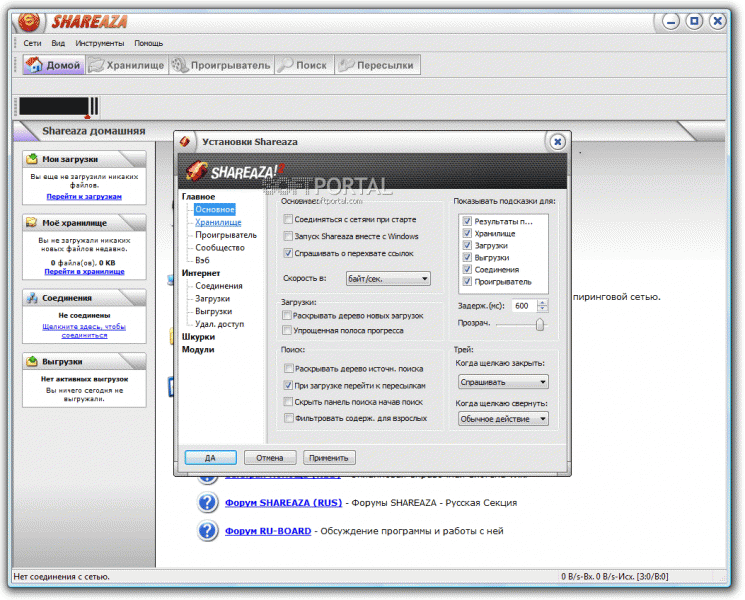
Task: Expand the Скорость в байт/сек dropdown
Action: 388,279
